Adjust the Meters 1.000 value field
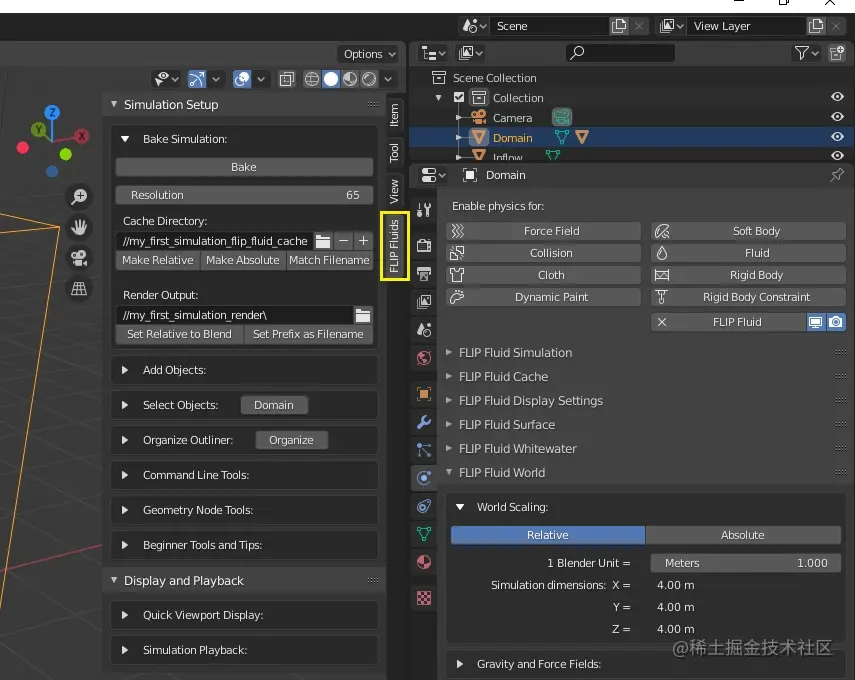The image size is (855, 680). (745, 563)
